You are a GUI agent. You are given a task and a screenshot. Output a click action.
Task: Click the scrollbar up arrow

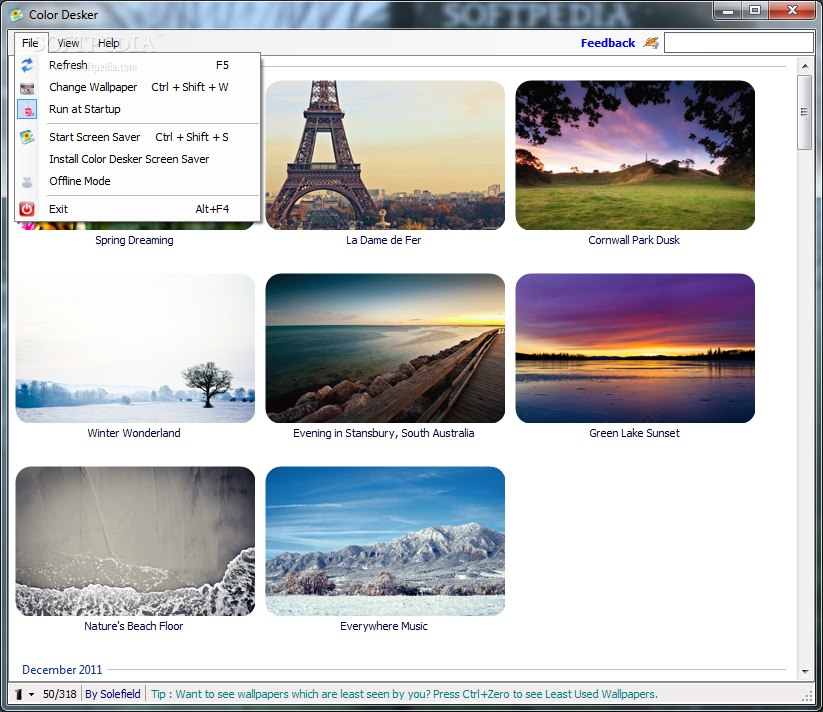pos(805,66)
